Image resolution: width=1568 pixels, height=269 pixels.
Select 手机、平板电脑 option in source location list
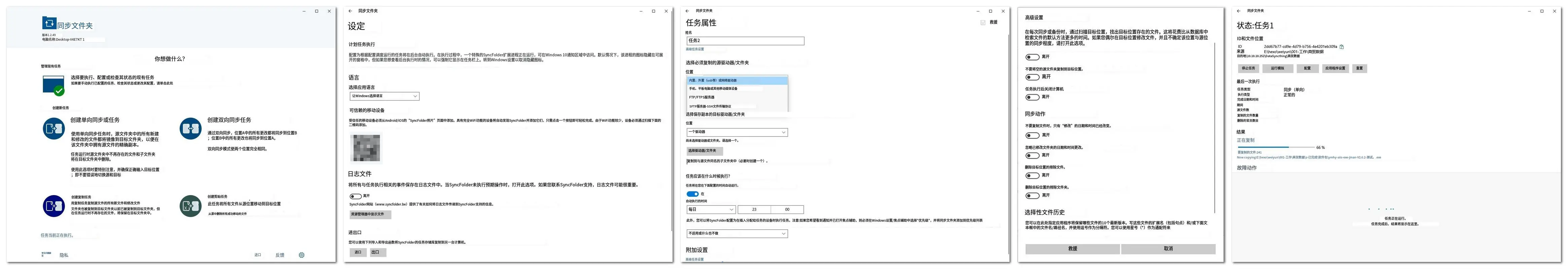pos(737,89)
